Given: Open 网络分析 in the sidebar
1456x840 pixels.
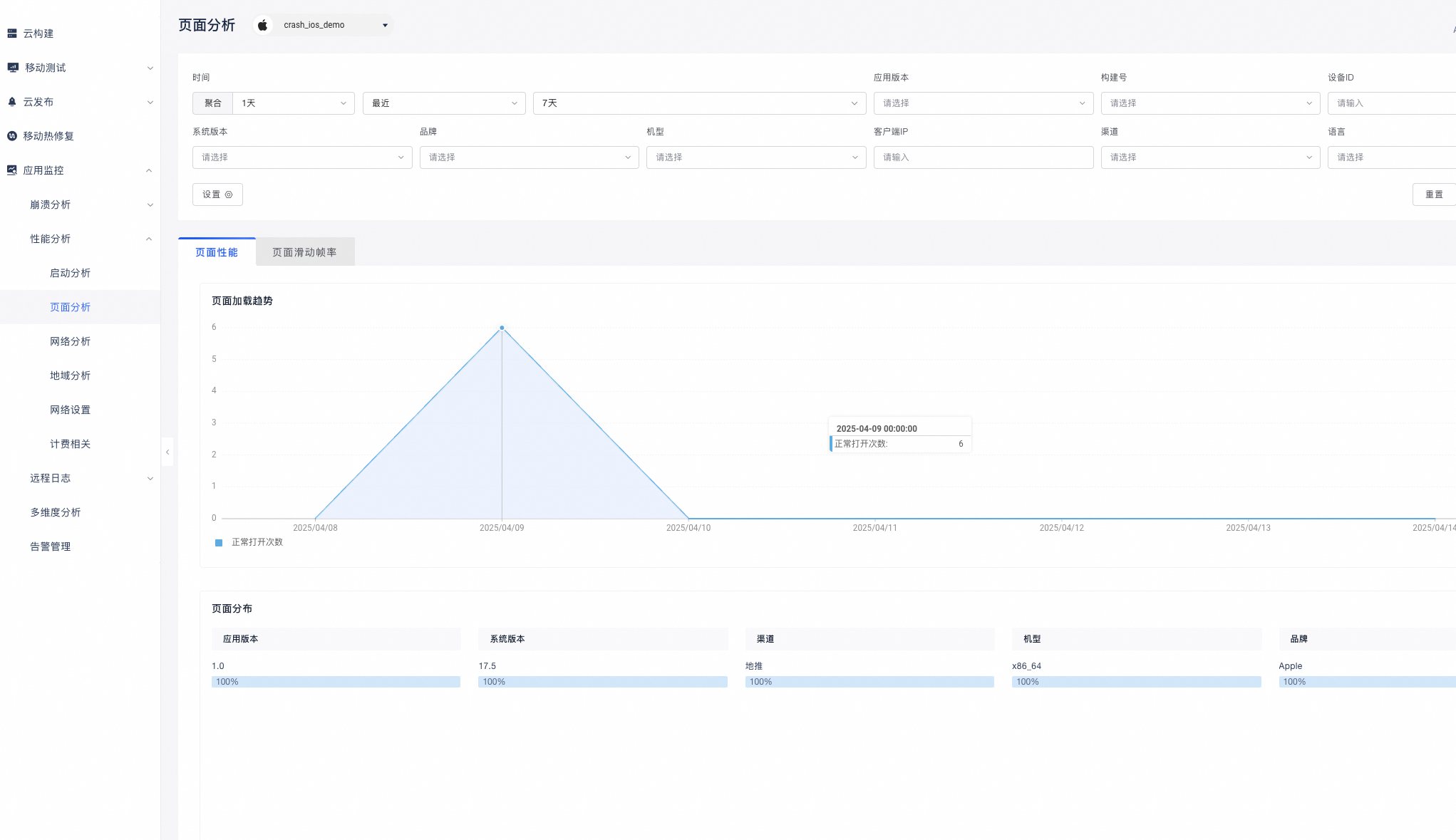Looking at the screenshot, I should [x=70, y=341].
